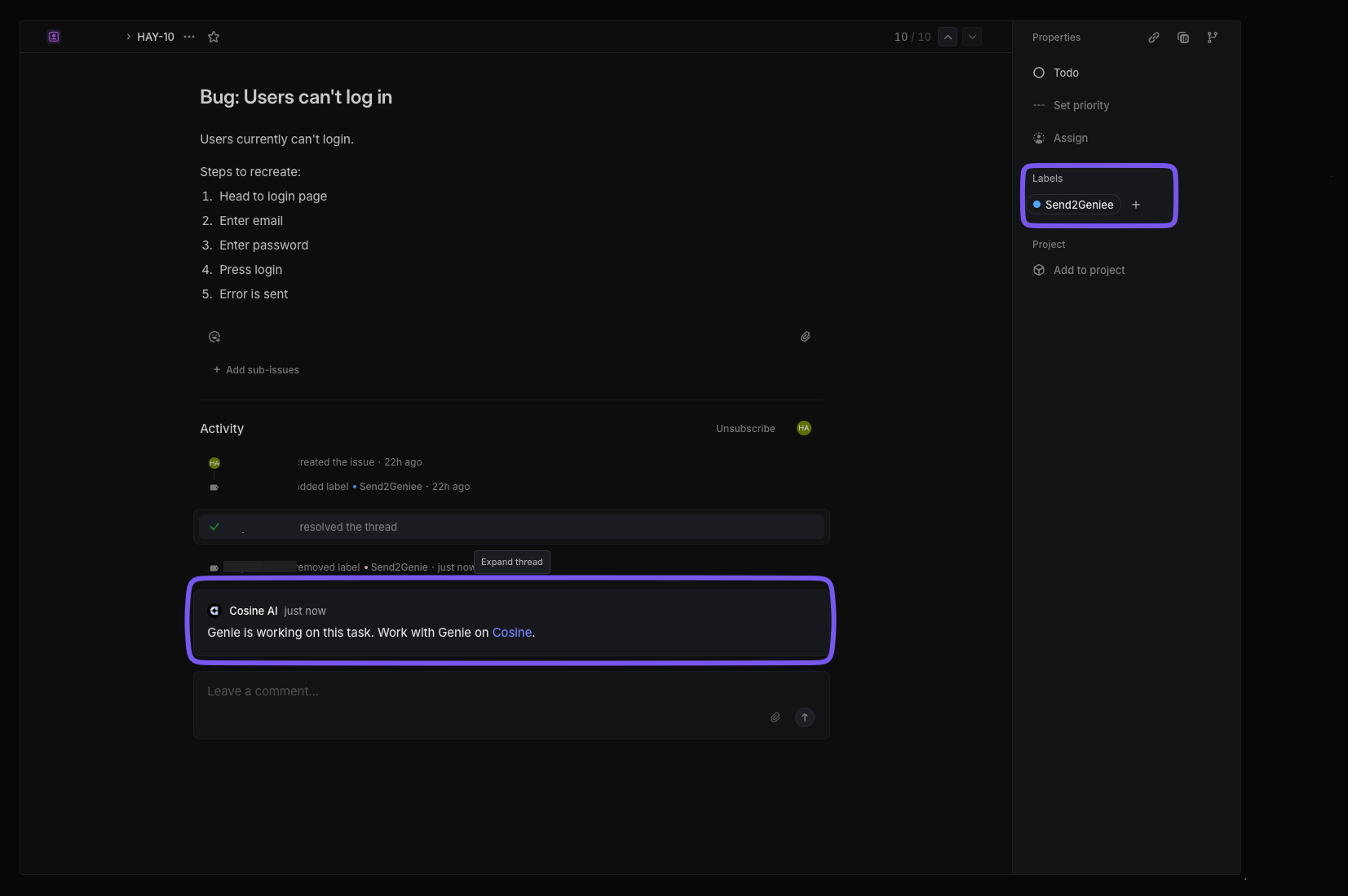Unsubscribe from issue activity

pos(745,429)
